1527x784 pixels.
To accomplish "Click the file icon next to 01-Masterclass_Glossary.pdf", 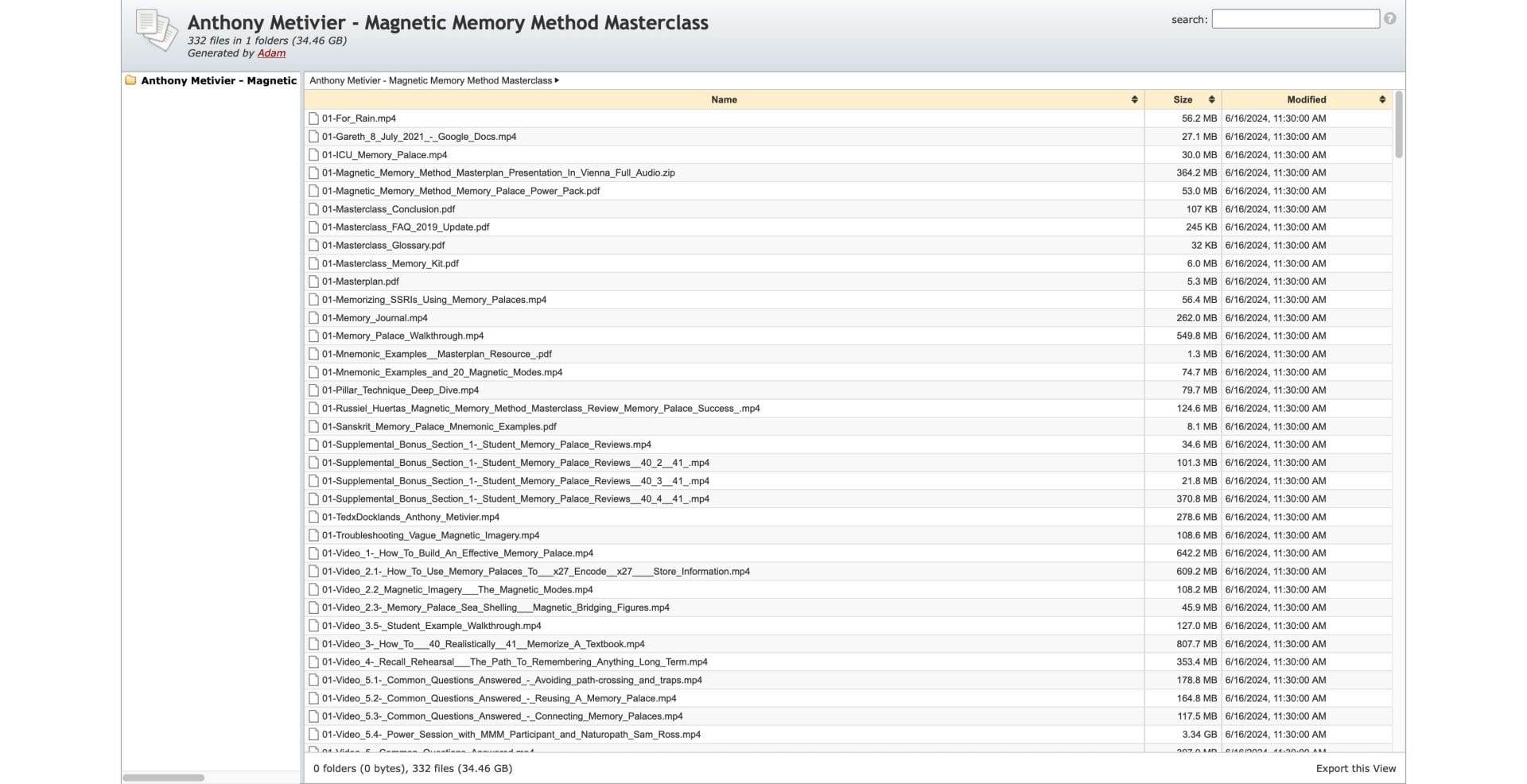I will [x=313, y=246].
